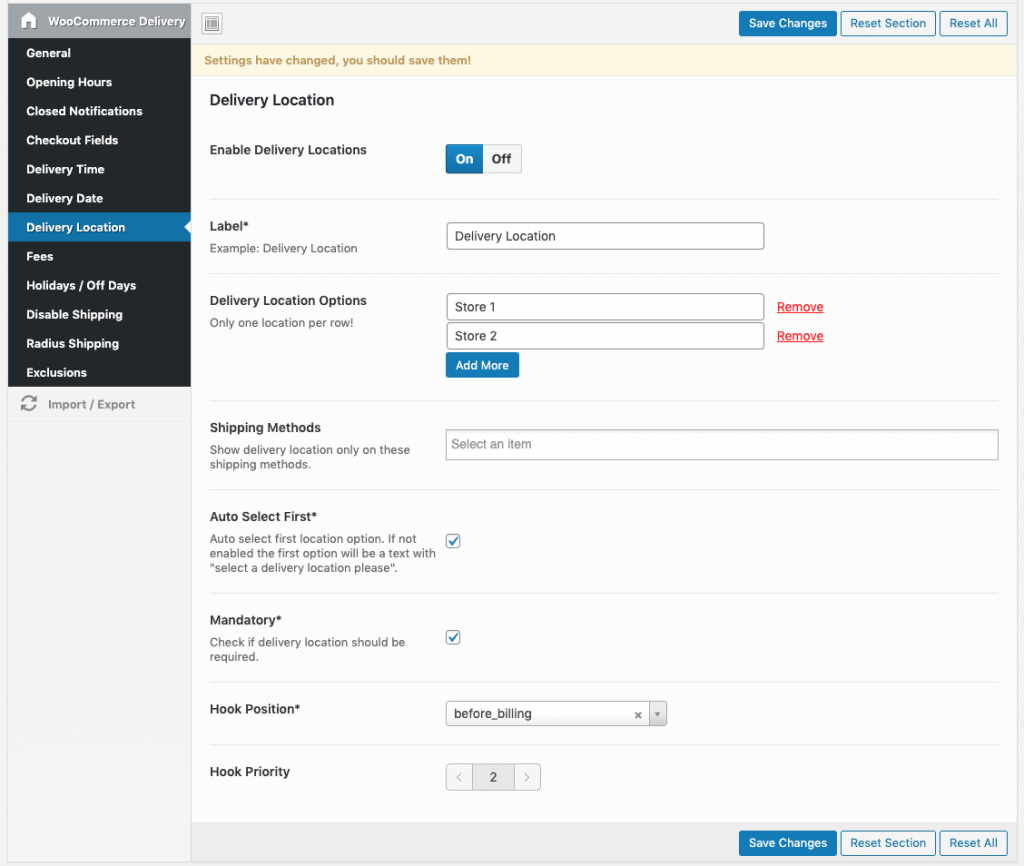Decrease Hook Priority with left arrow
Screen dimensions: 1024x866
point(459,777)
